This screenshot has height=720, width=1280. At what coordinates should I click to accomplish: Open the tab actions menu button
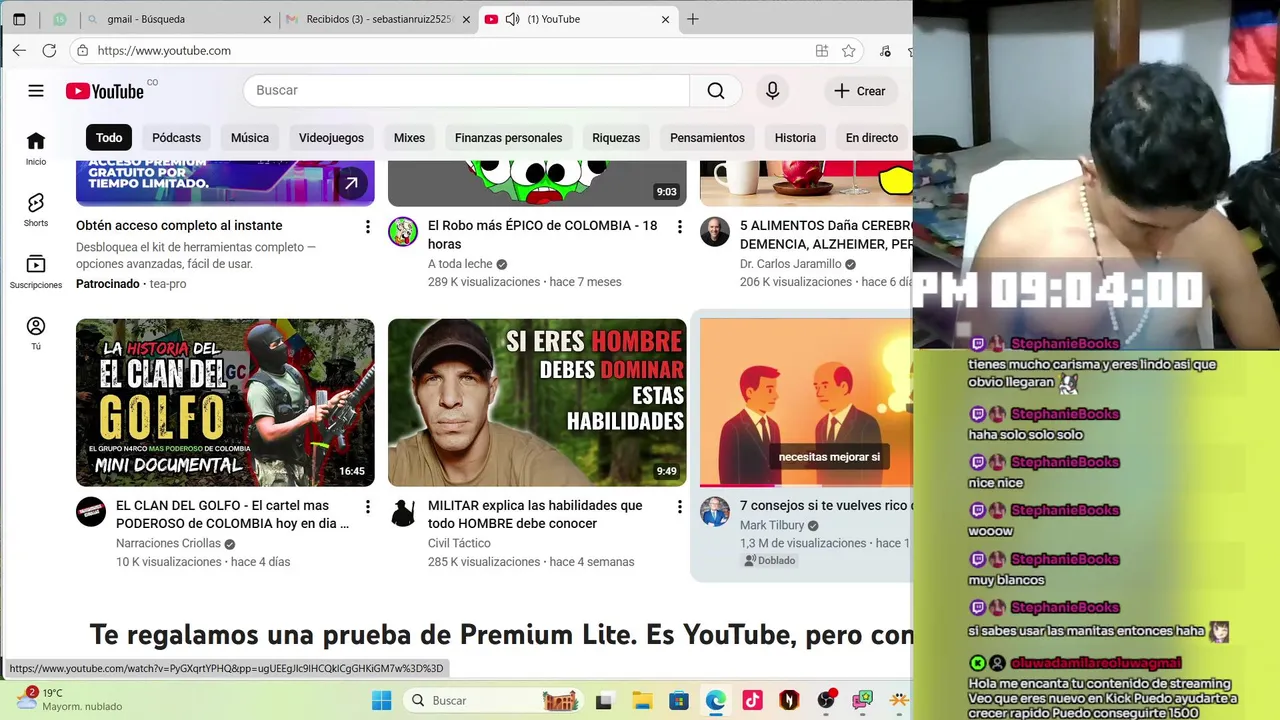[x=19, y=19]
